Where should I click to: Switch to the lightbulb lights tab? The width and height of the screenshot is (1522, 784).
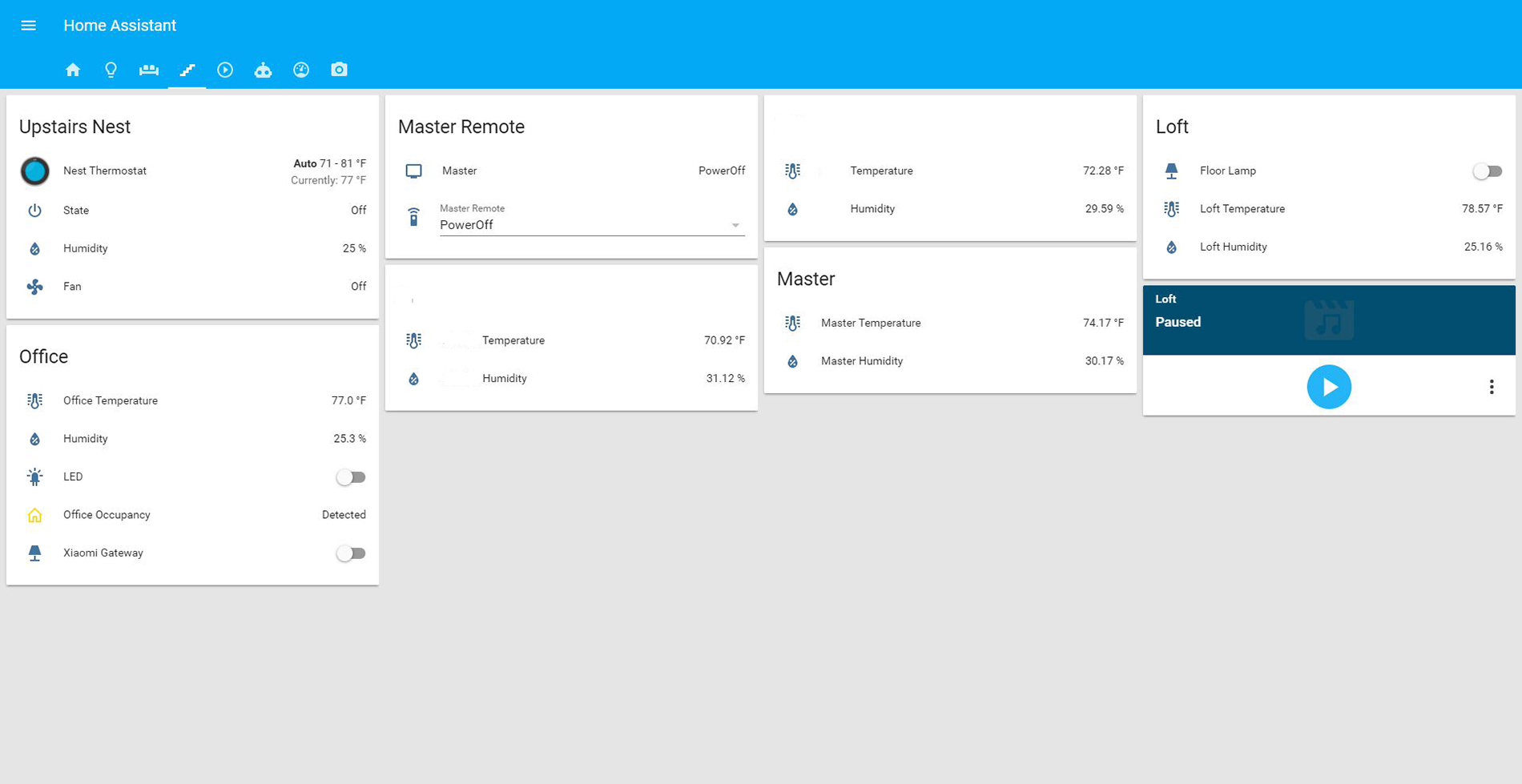click(111, 70)
